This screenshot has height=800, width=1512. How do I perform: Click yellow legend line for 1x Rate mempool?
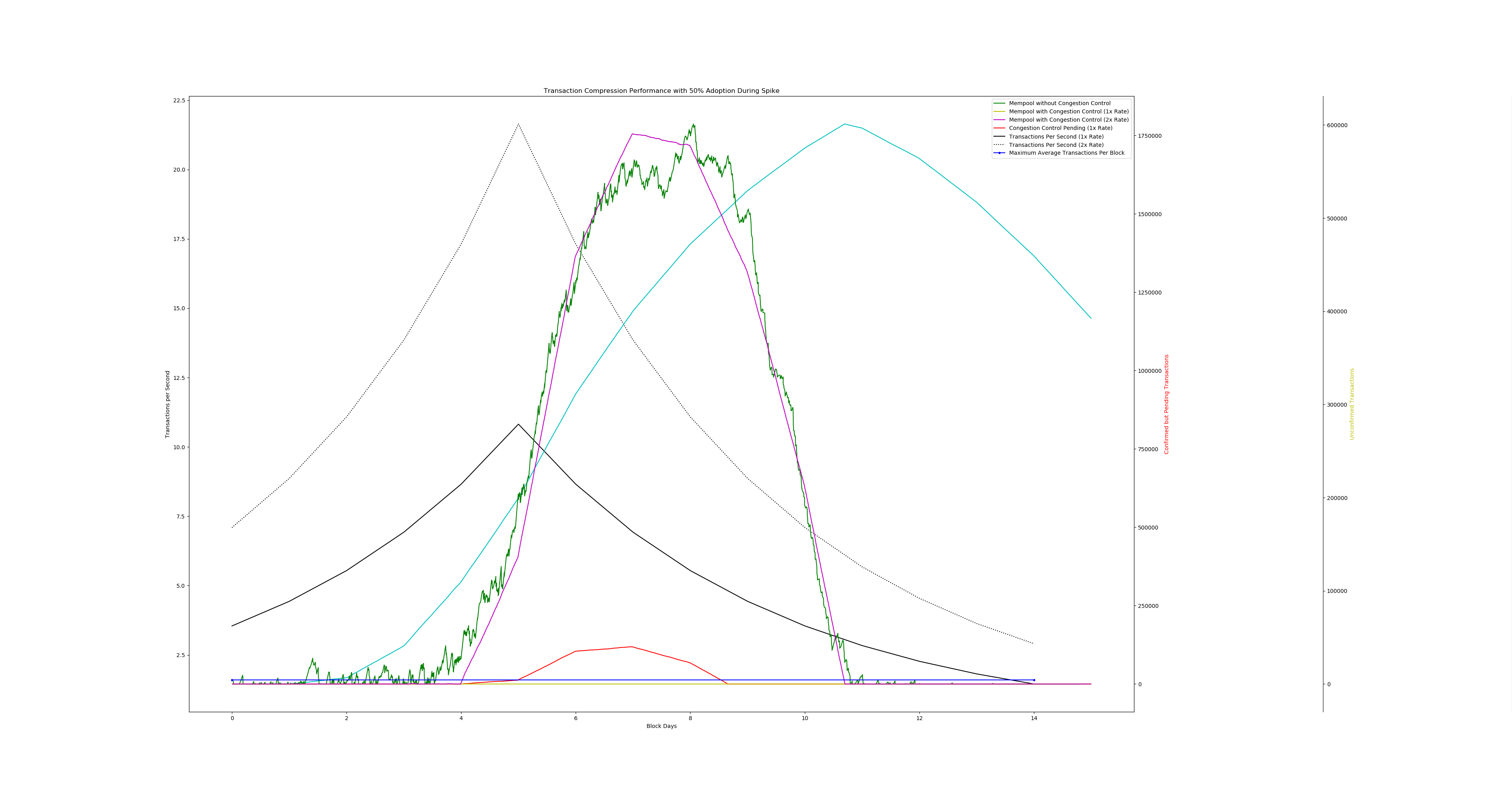[999, 111]
